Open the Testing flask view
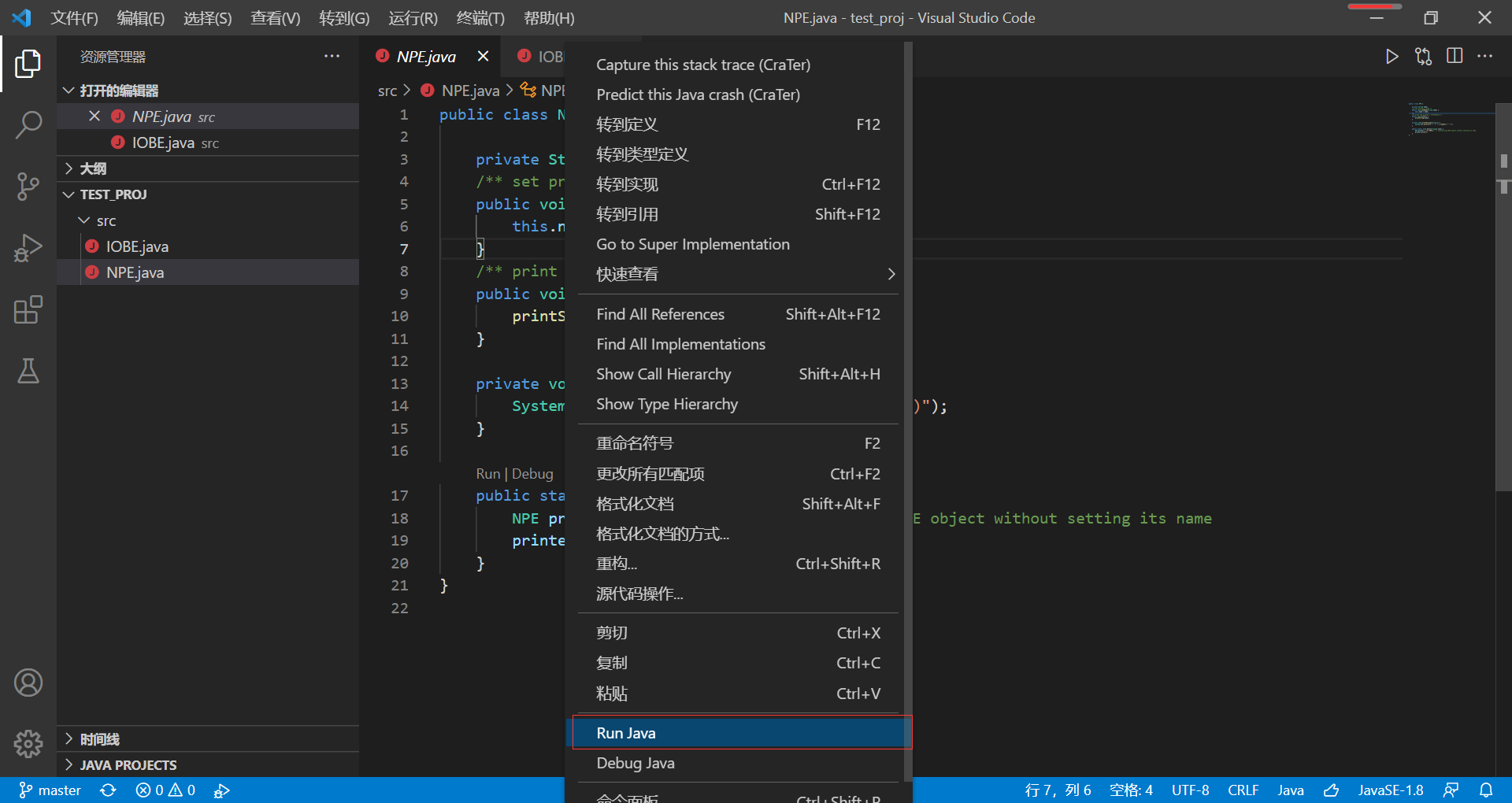The width and height of the screenshot is (1512, 803). pyautogui.click(x=28, y=371)
